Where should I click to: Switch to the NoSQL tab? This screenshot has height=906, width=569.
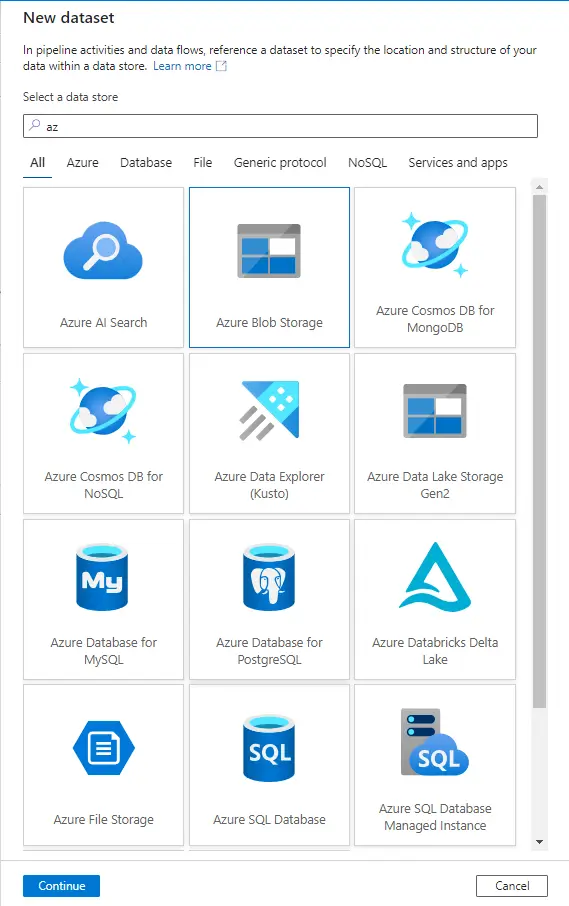click(x=367, y=162)
